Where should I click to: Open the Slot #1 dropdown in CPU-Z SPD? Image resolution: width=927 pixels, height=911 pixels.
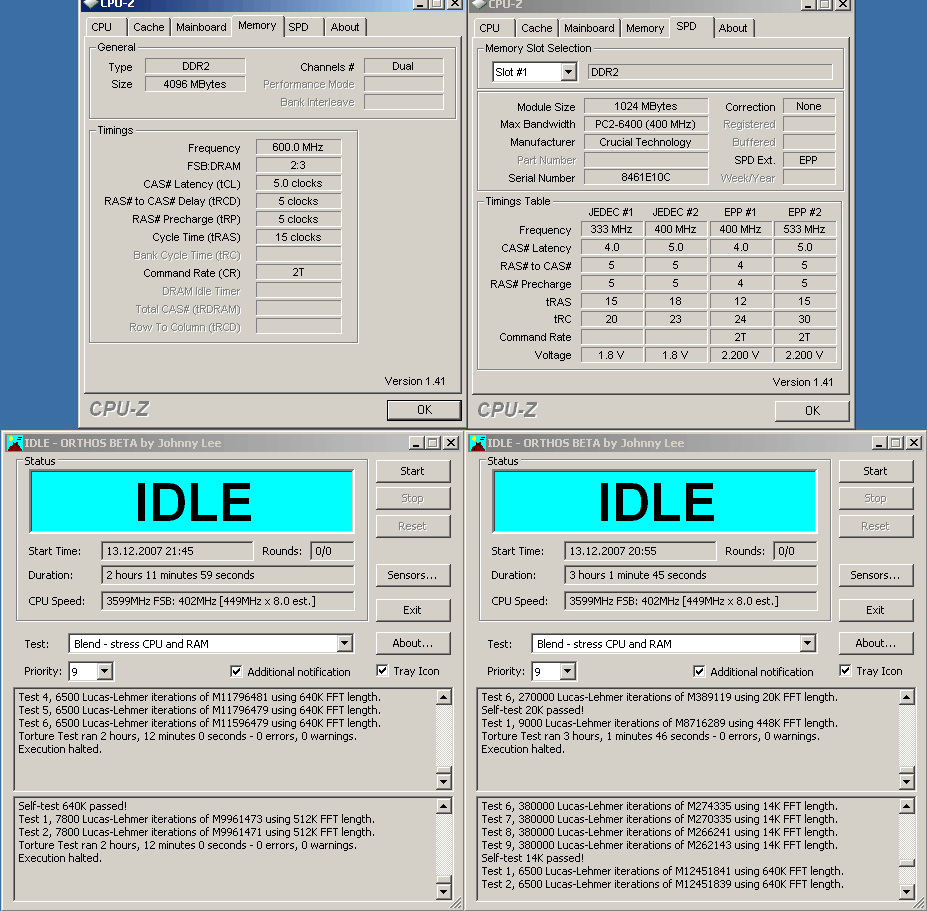click(x=568, y=72)
